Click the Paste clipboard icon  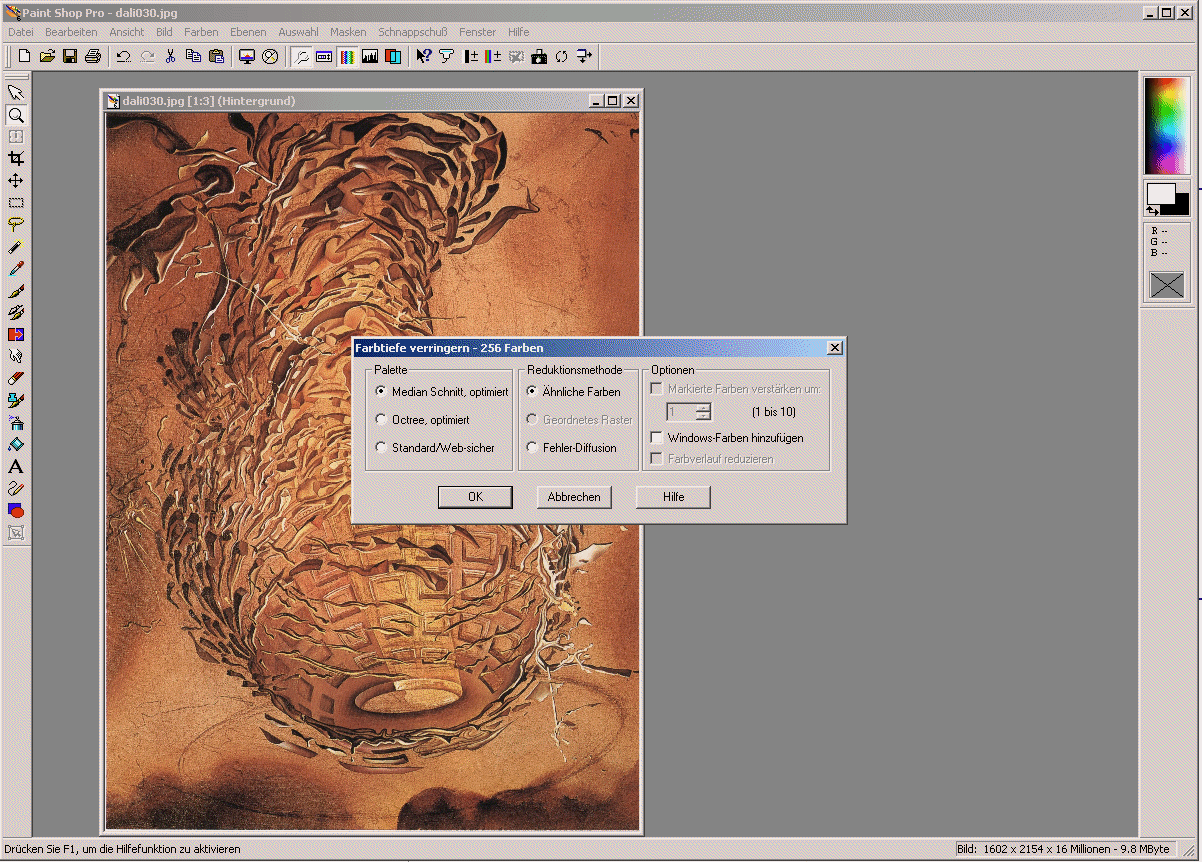(216, 56)
